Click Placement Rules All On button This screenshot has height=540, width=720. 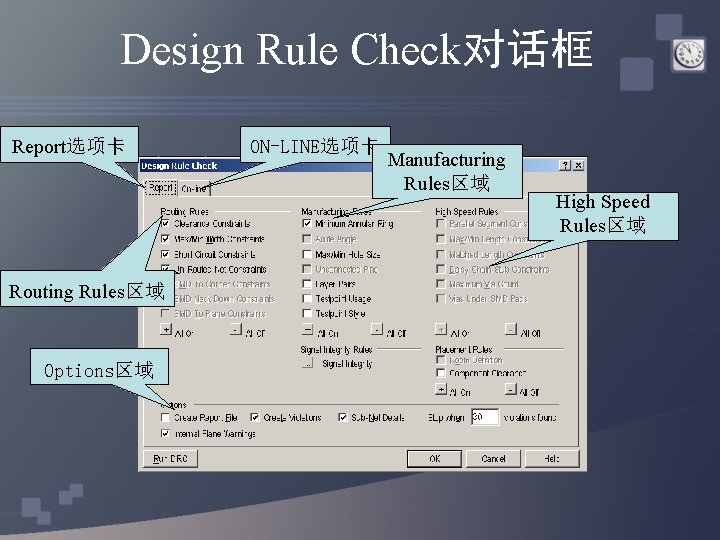click(x=441, y=389)
